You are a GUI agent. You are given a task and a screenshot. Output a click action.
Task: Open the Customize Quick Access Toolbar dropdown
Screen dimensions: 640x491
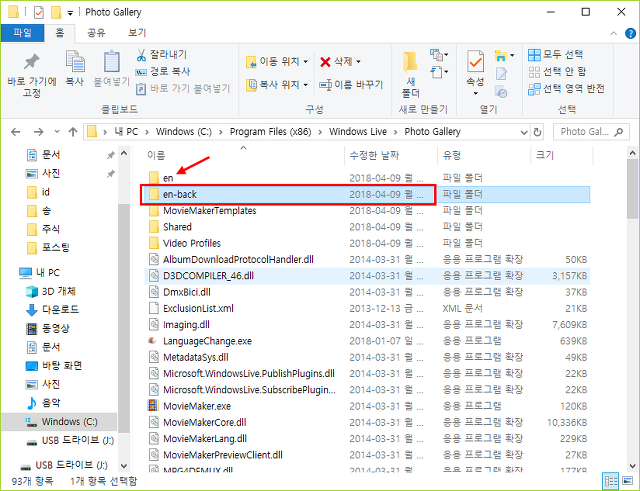click(70, 13)
